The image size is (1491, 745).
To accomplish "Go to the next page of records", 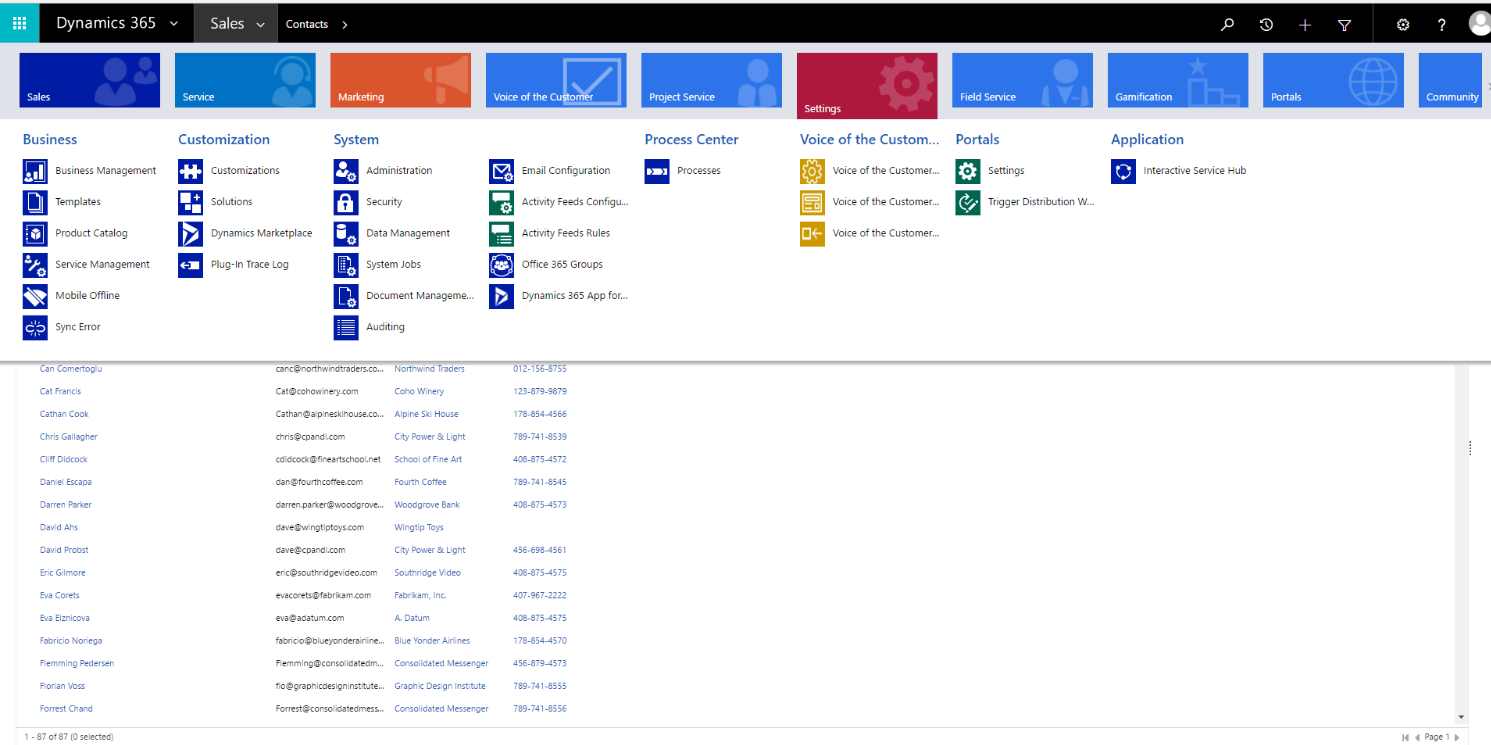I will (1456, 737).
